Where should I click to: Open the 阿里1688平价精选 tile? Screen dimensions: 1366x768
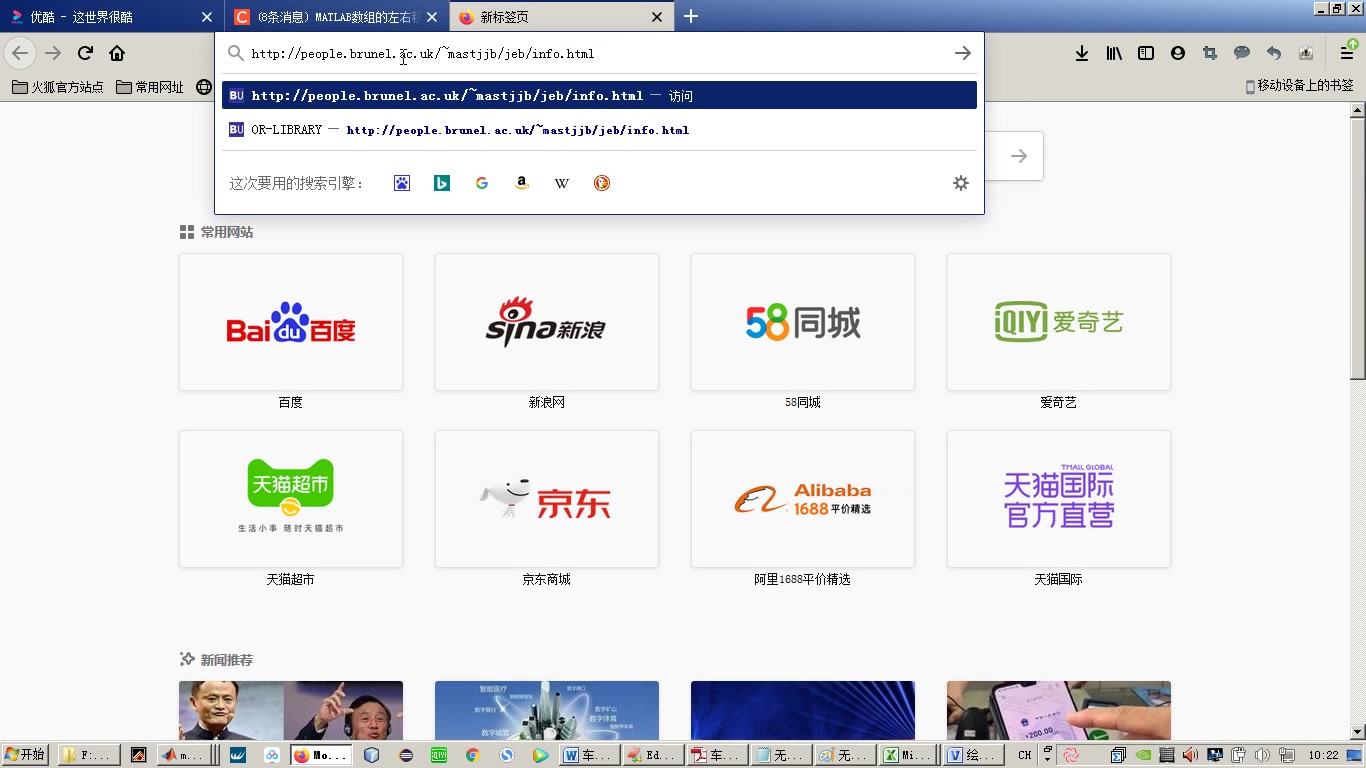pos(803,499)
